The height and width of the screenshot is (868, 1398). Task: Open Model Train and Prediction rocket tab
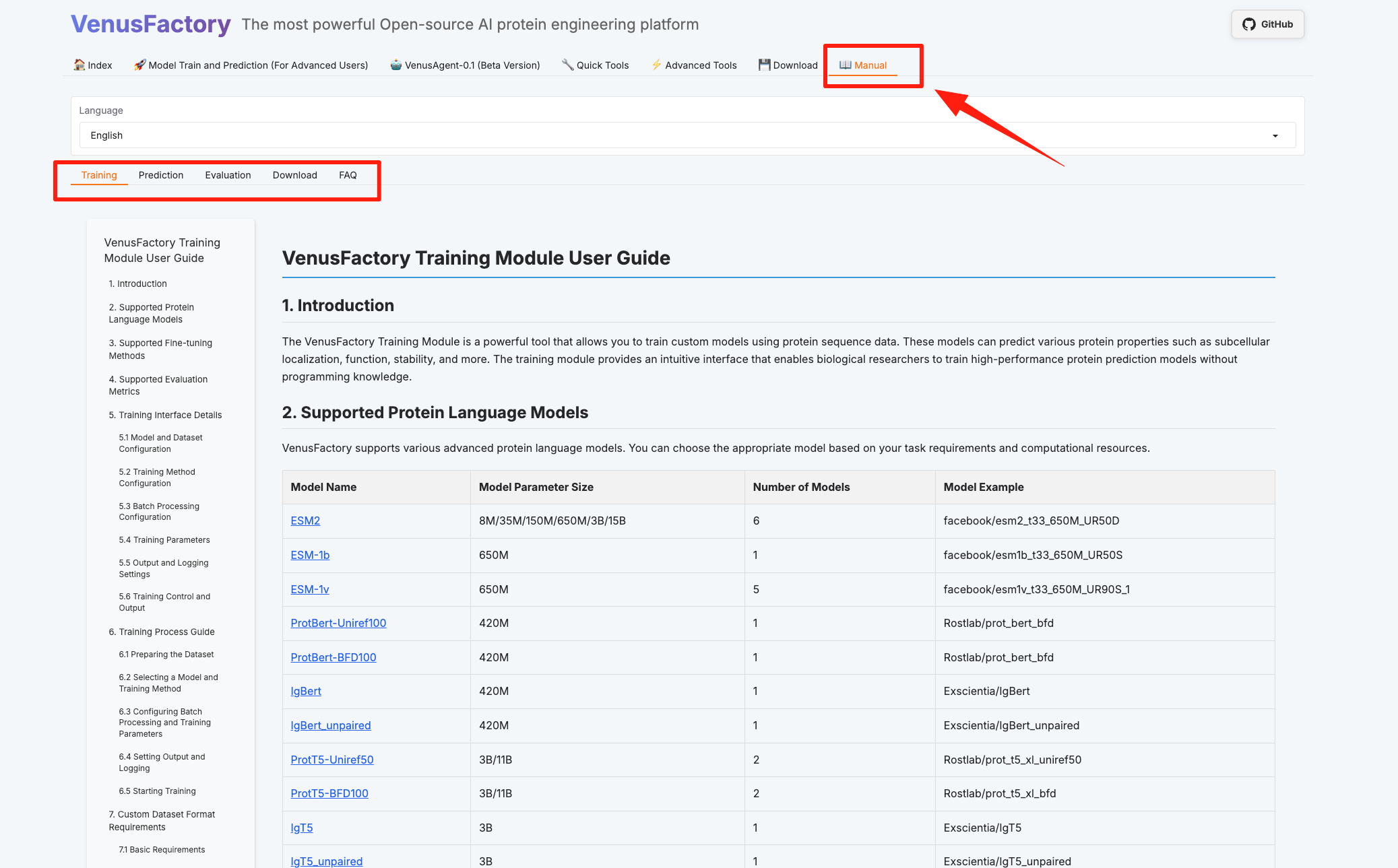(251, 65)
